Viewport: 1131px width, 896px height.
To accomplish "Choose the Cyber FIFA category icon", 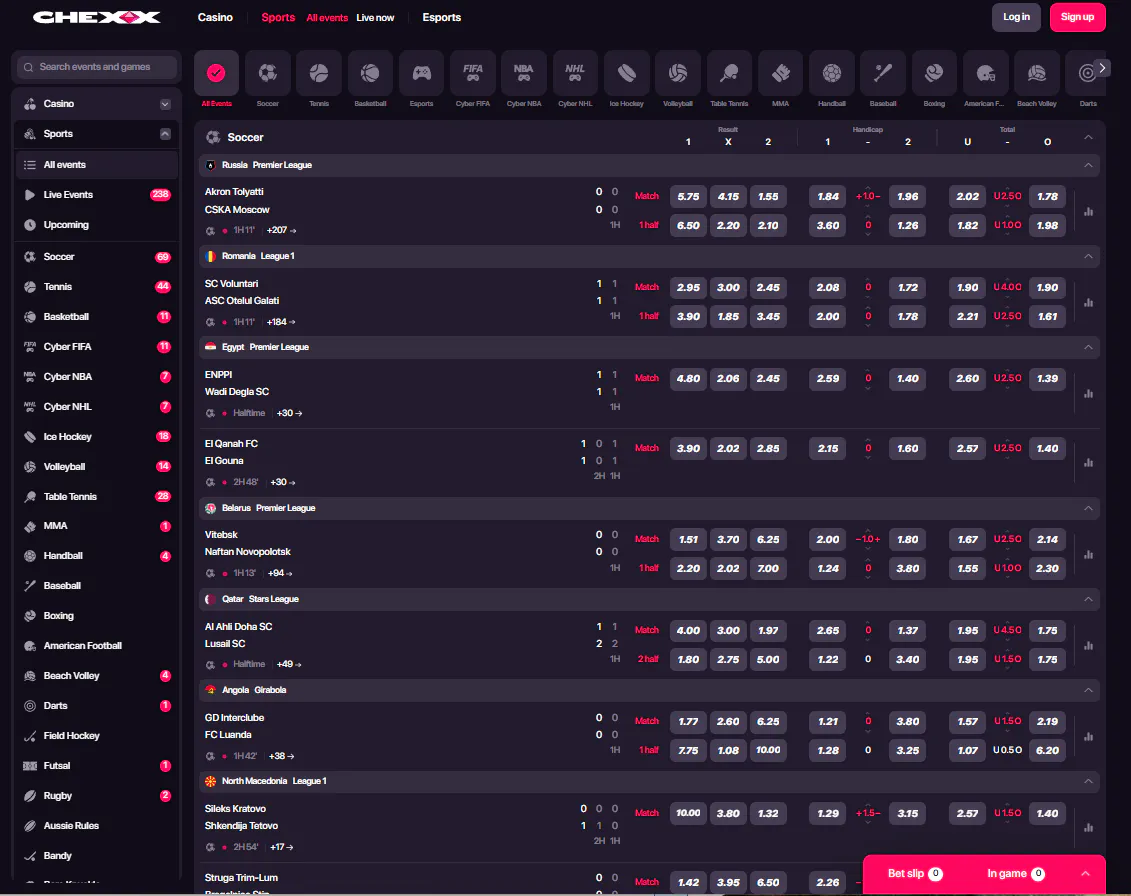I will [x=472, y=73].
